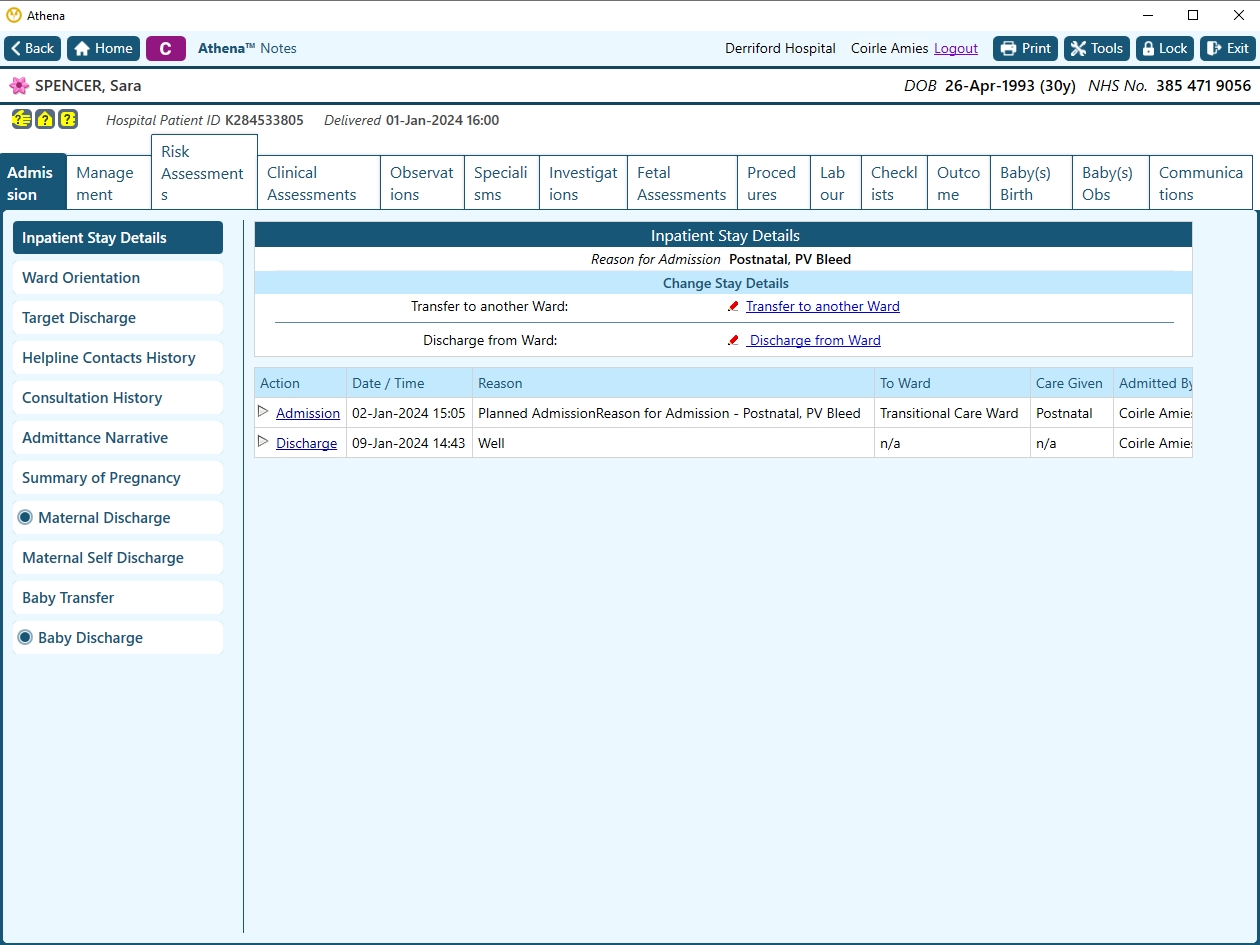Switch to the Fetal Assessments tab
Image resolution: width=1260 pixels, height=945 pixels.
(x=683, y=183)
